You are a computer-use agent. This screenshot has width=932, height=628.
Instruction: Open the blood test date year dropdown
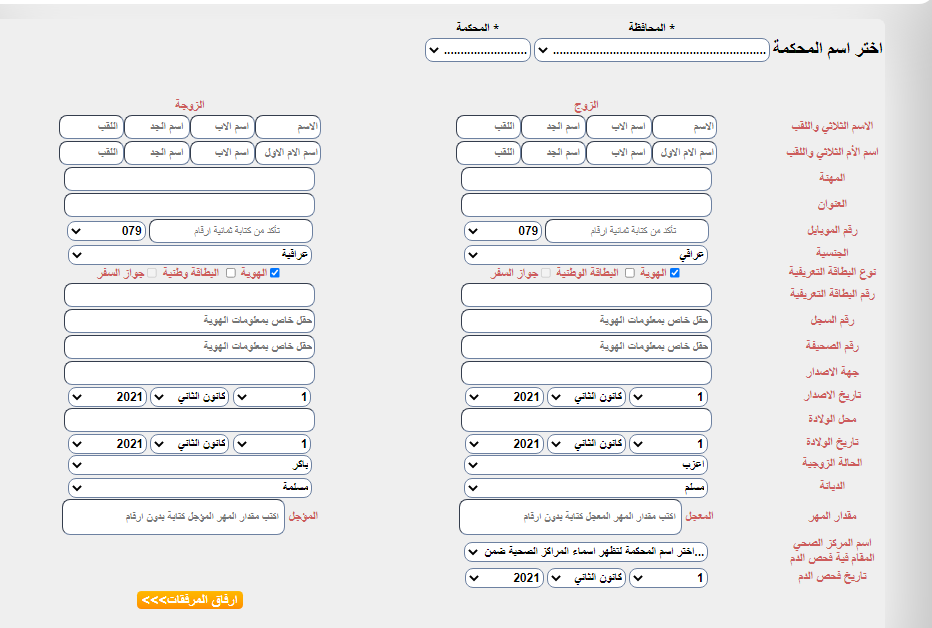click(x=504, y=578)
